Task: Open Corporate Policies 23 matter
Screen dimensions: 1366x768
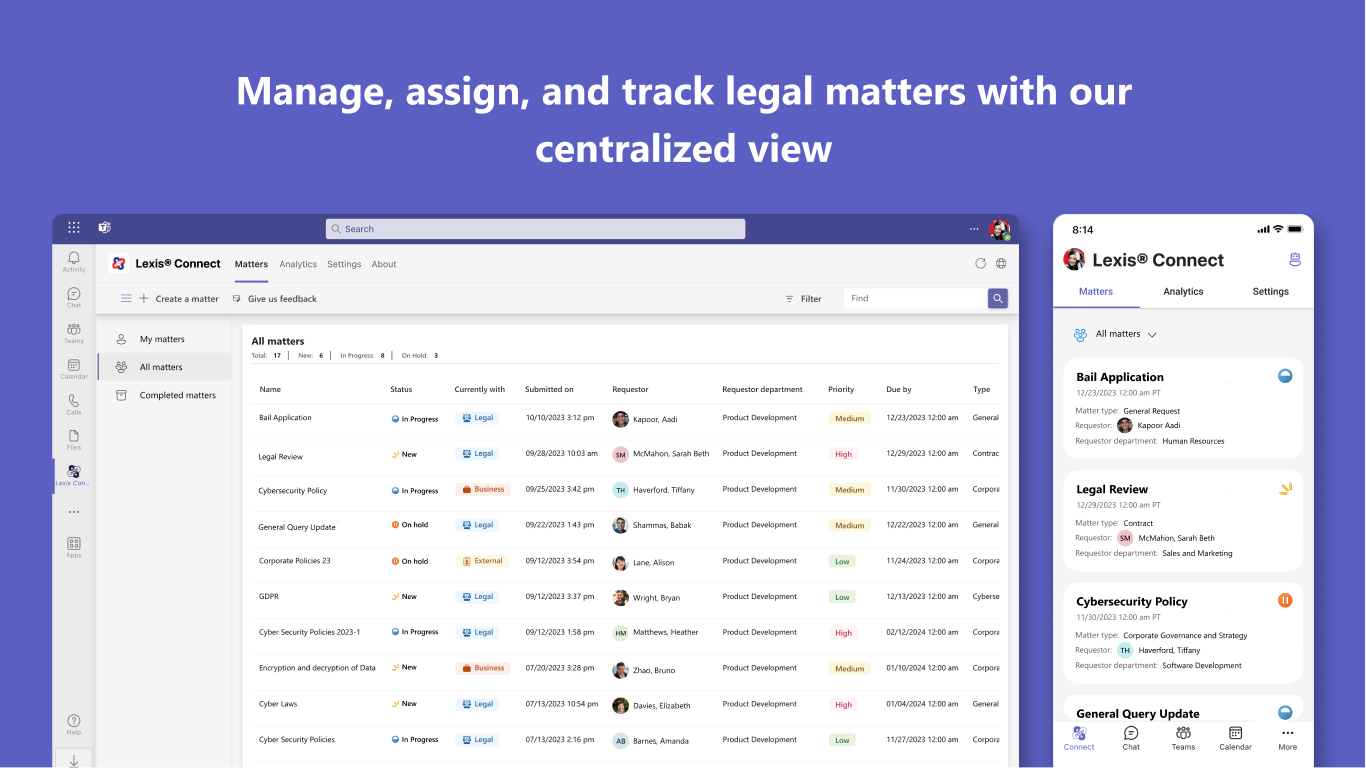Action: click(x=625, y=561)
